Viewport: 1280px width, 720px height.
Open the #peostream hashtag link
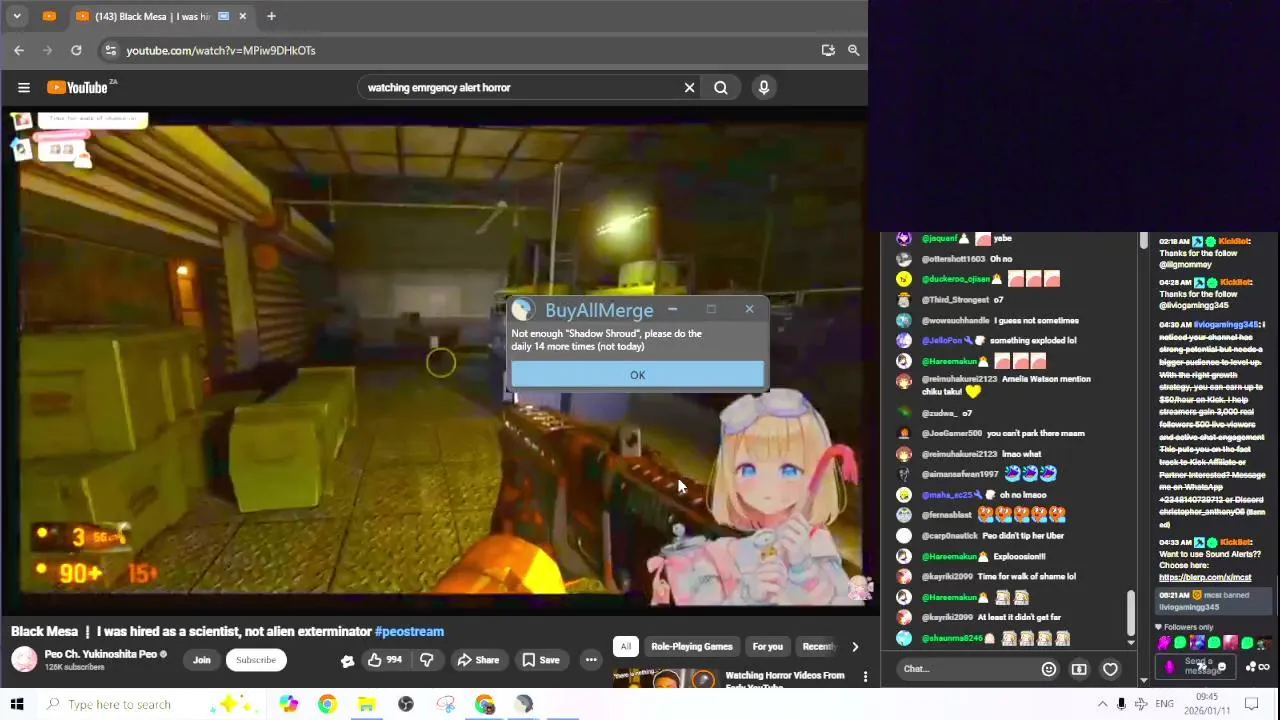(x=409, y=631)
